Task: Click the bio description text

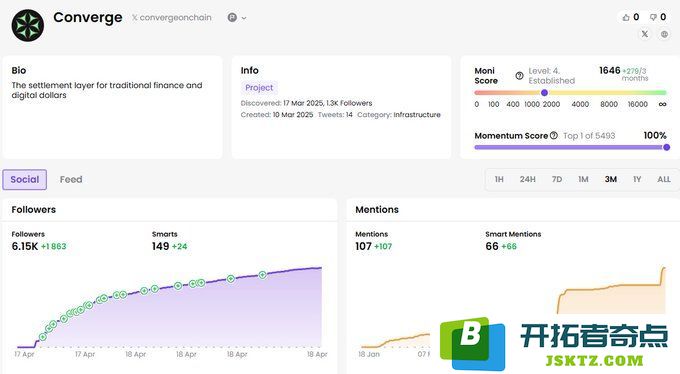Action: pyautogui.click(x=107, y=90)
